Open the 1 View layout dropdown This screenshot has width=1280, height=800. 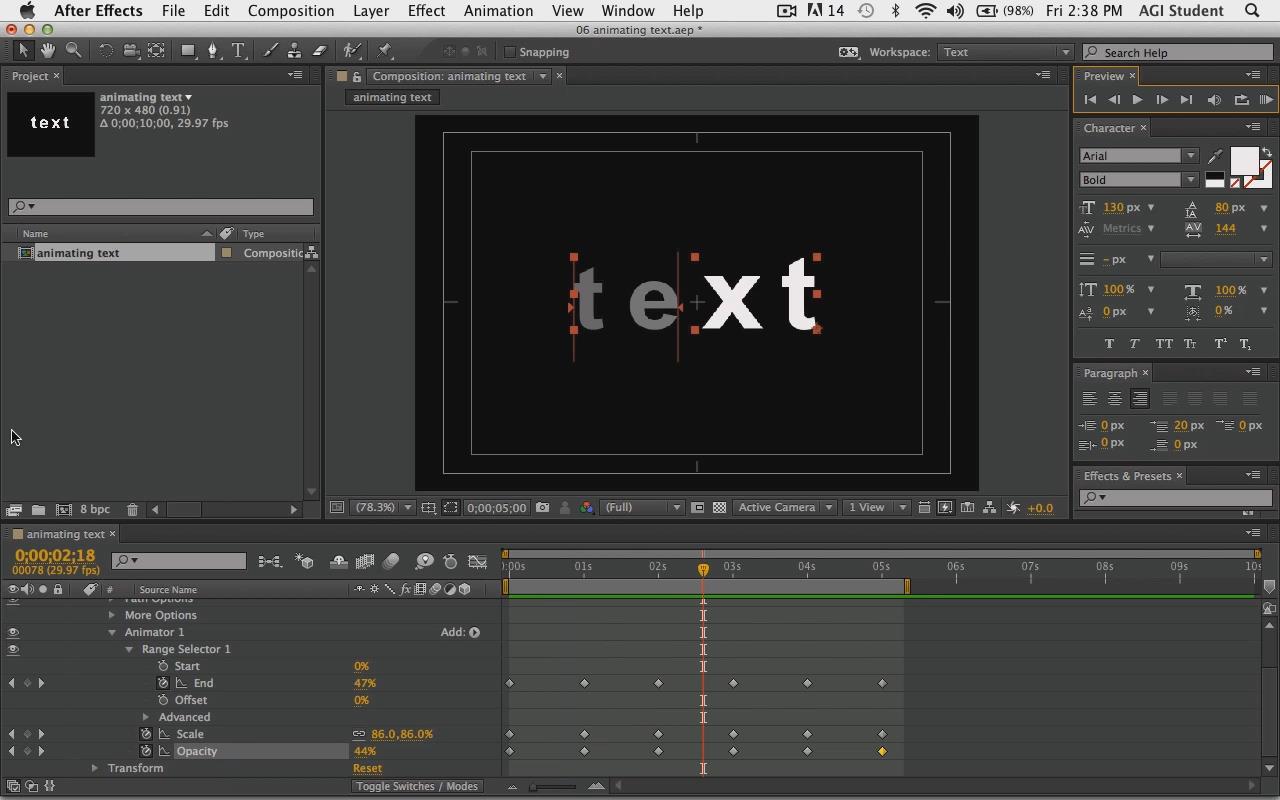click(x=875, y=508)
